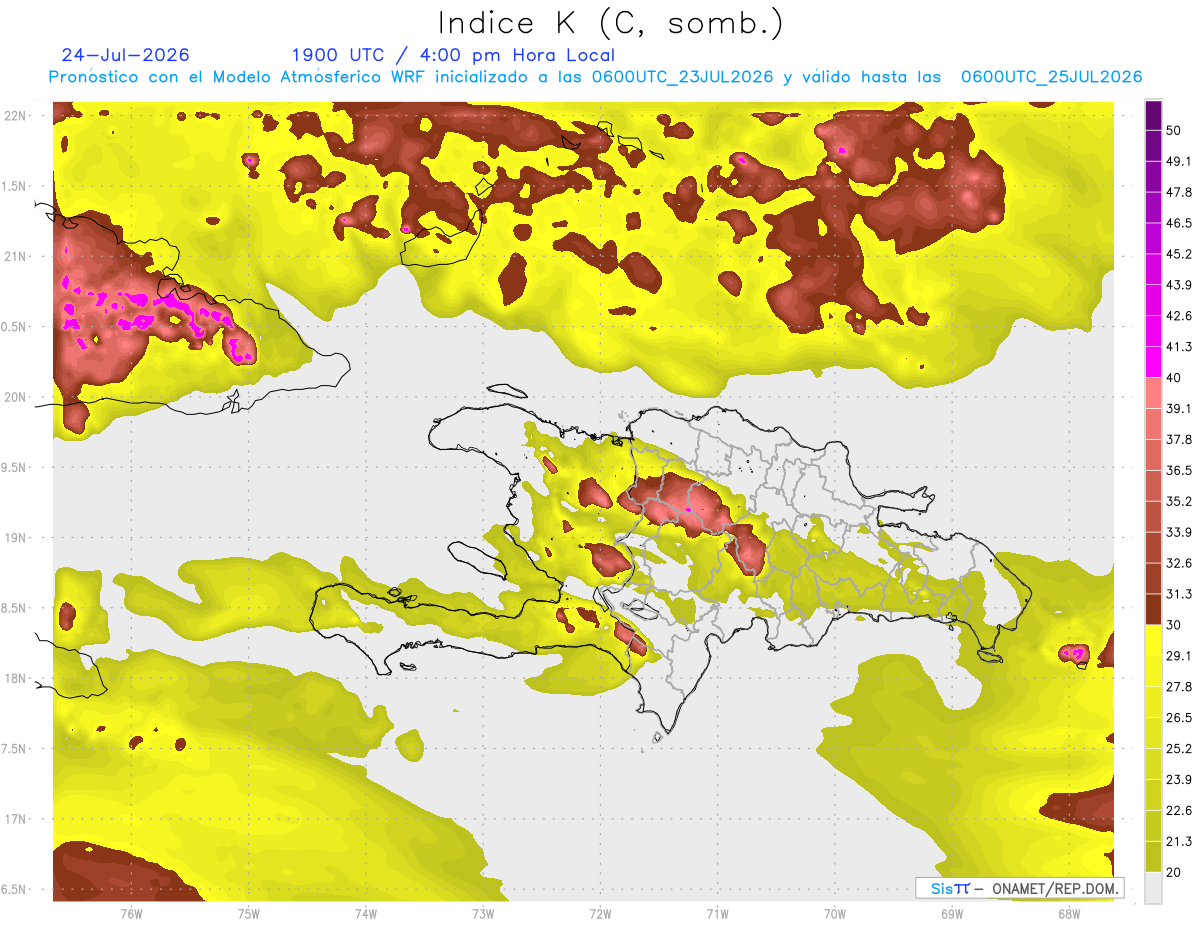Click the "40" color scale label
This screenshot has width=1200, height=927.
coord(1174,378)
